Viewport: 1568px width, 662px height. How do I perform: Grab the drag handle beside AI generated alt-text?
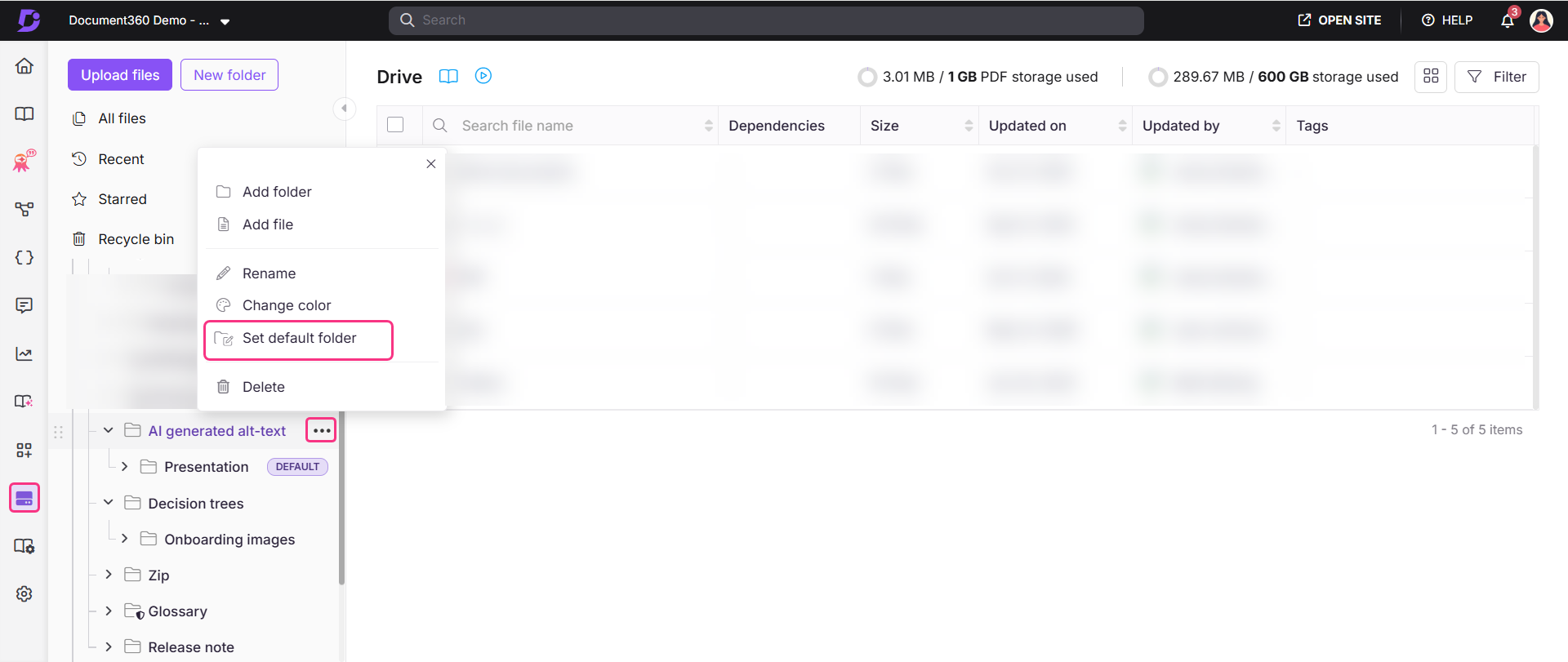click(x=58, y=433)
